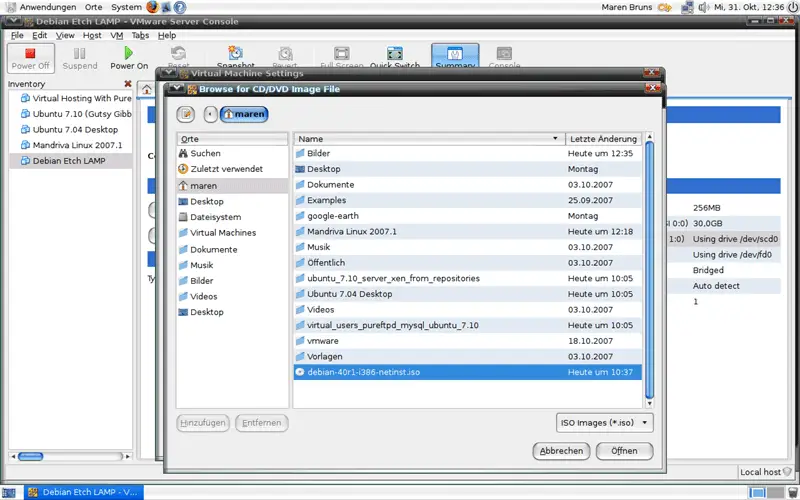Click the Power On play icon
The image size is (800, 500).
tap(129, 53)
